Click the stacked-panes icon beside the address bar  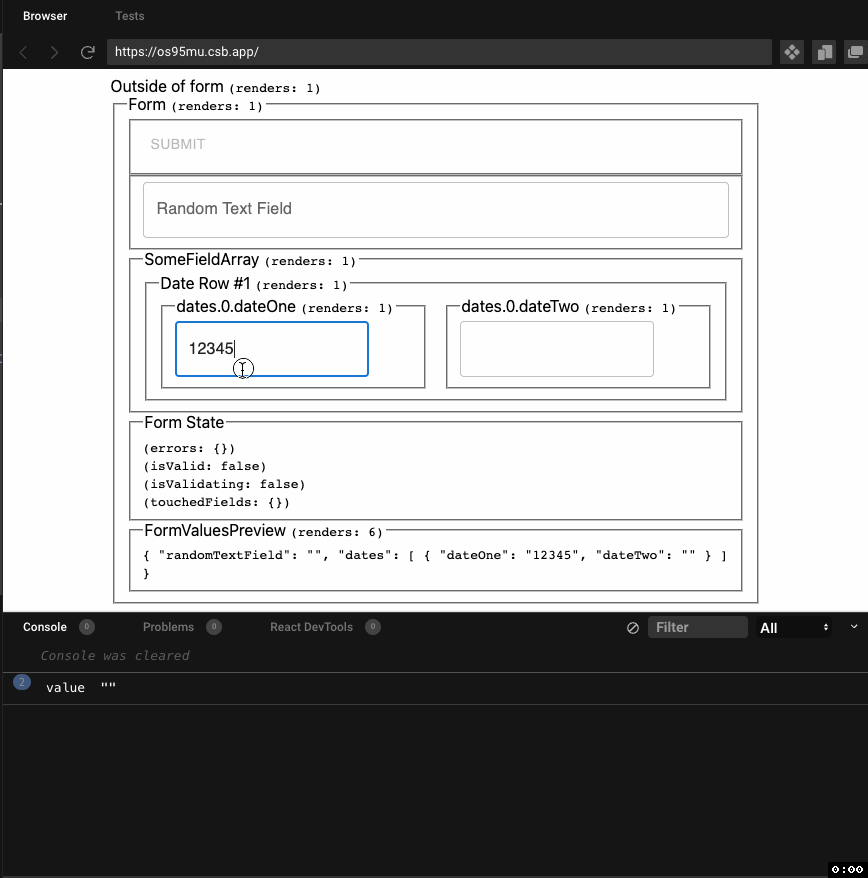pyautogui.click(x=824, y=53)
